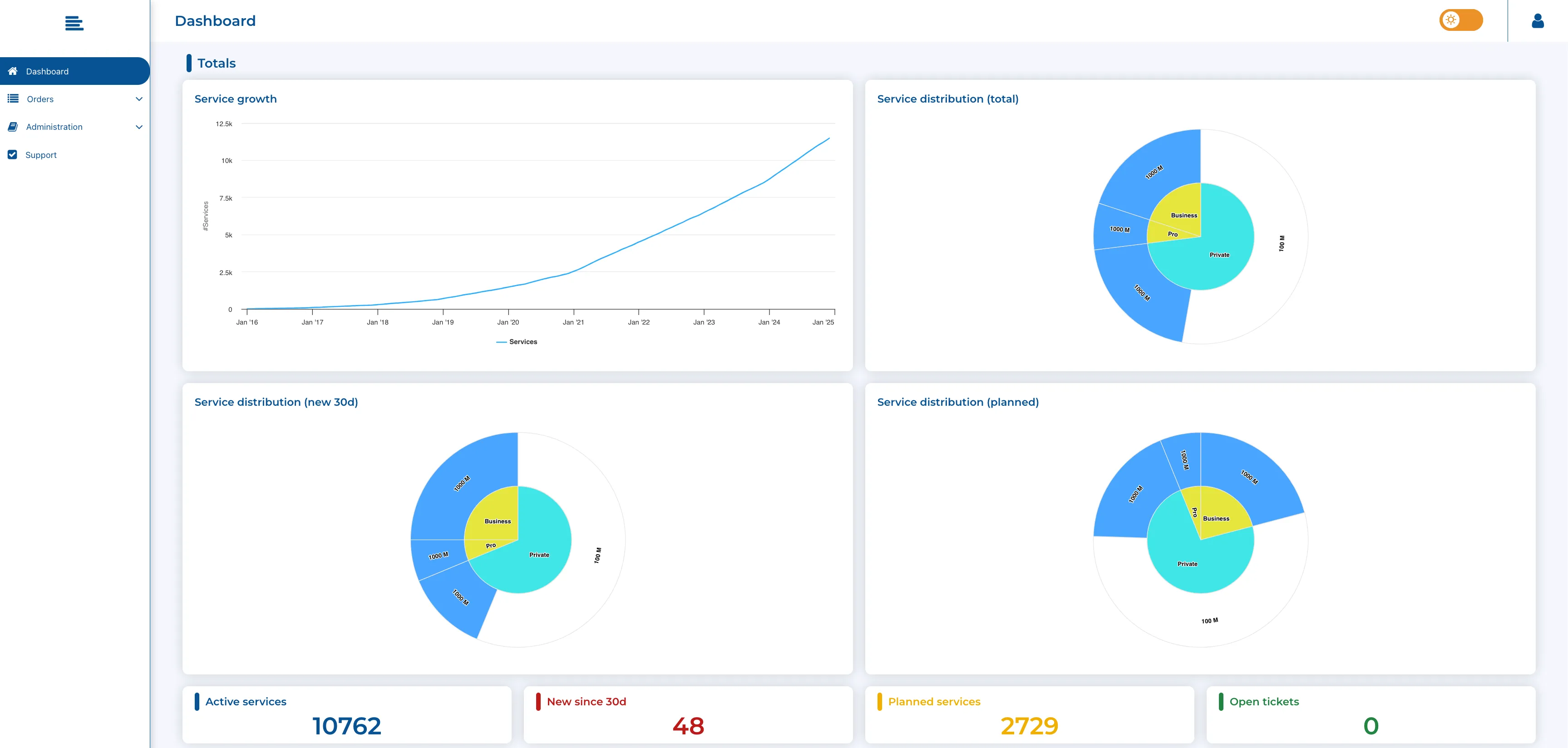Click the Planned services 2729 card
Image resolution: width=1568 pixels, height=748 pixels.
(1029, 714)
